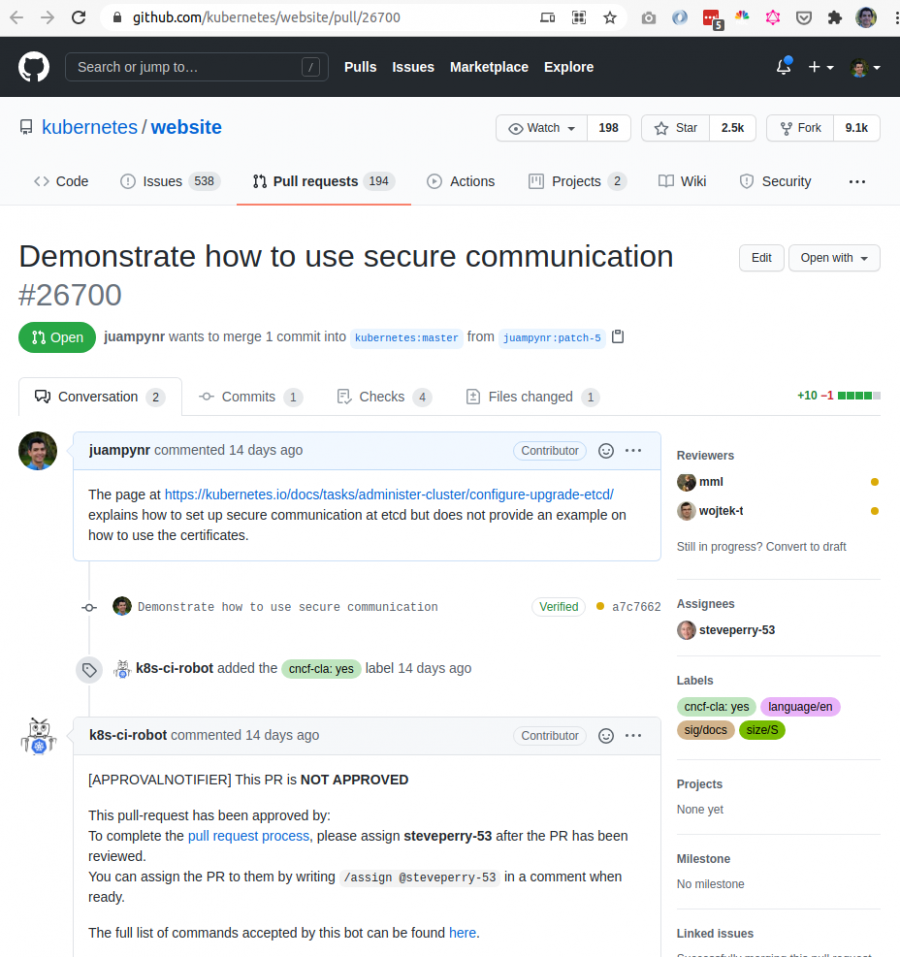This screenshot has width=900, height=957.
Task: Click the fork count 9.1k
Action: click(856, 128)
